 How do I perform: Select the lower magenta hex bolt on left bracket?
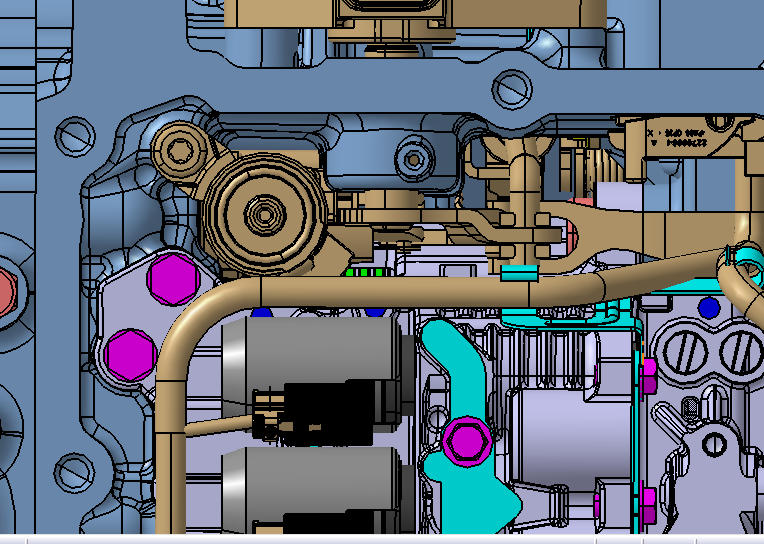(x=131, y=353)
